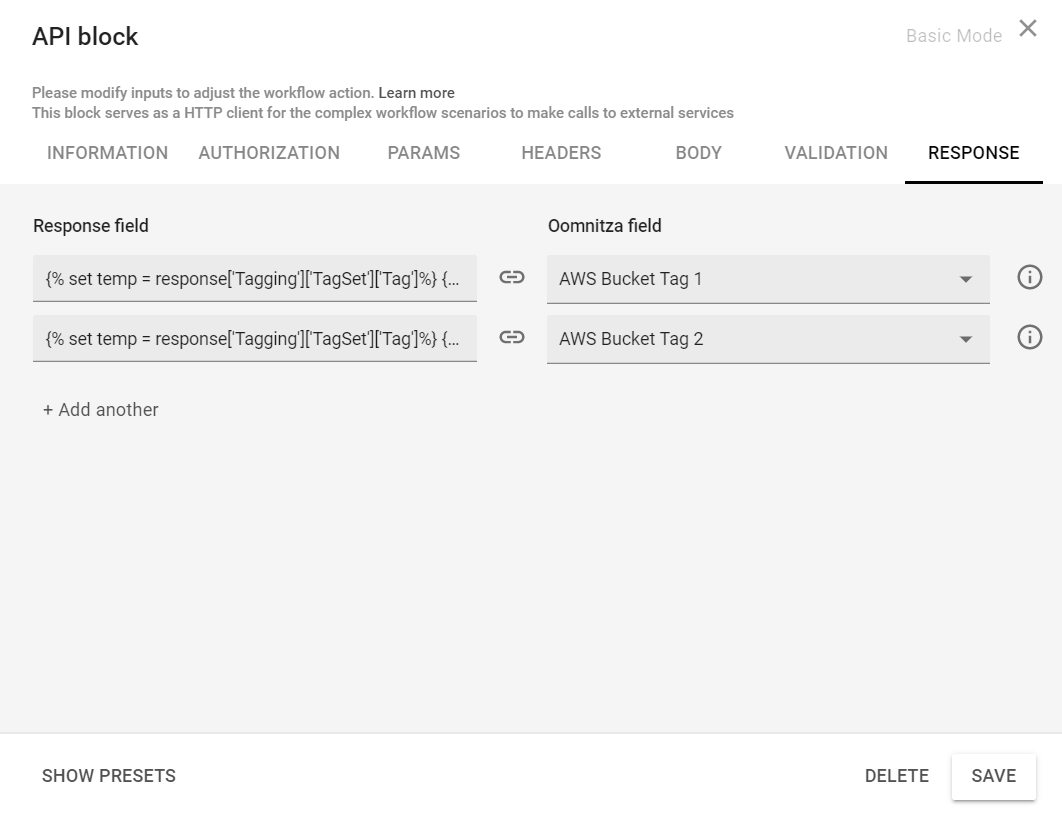Add another response field mapping

(x=101, y=410)
